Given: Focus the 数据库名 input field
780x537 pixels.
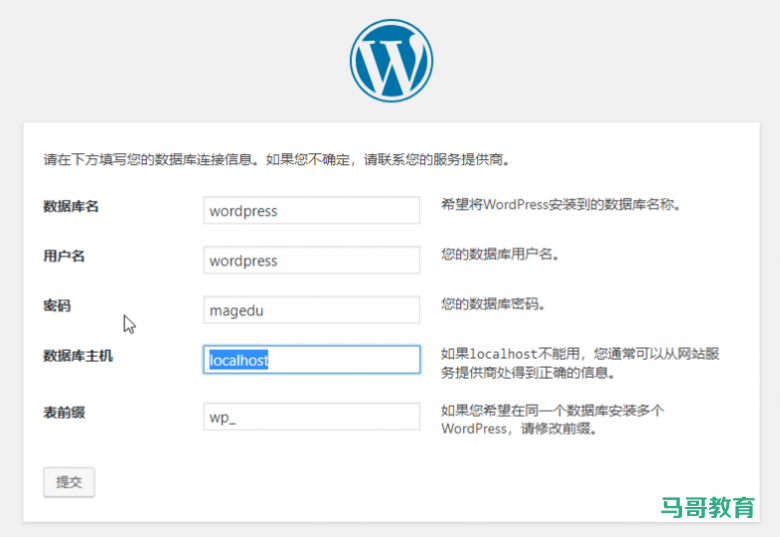Looking at the screenshot, I should click(x=311, y=210).
